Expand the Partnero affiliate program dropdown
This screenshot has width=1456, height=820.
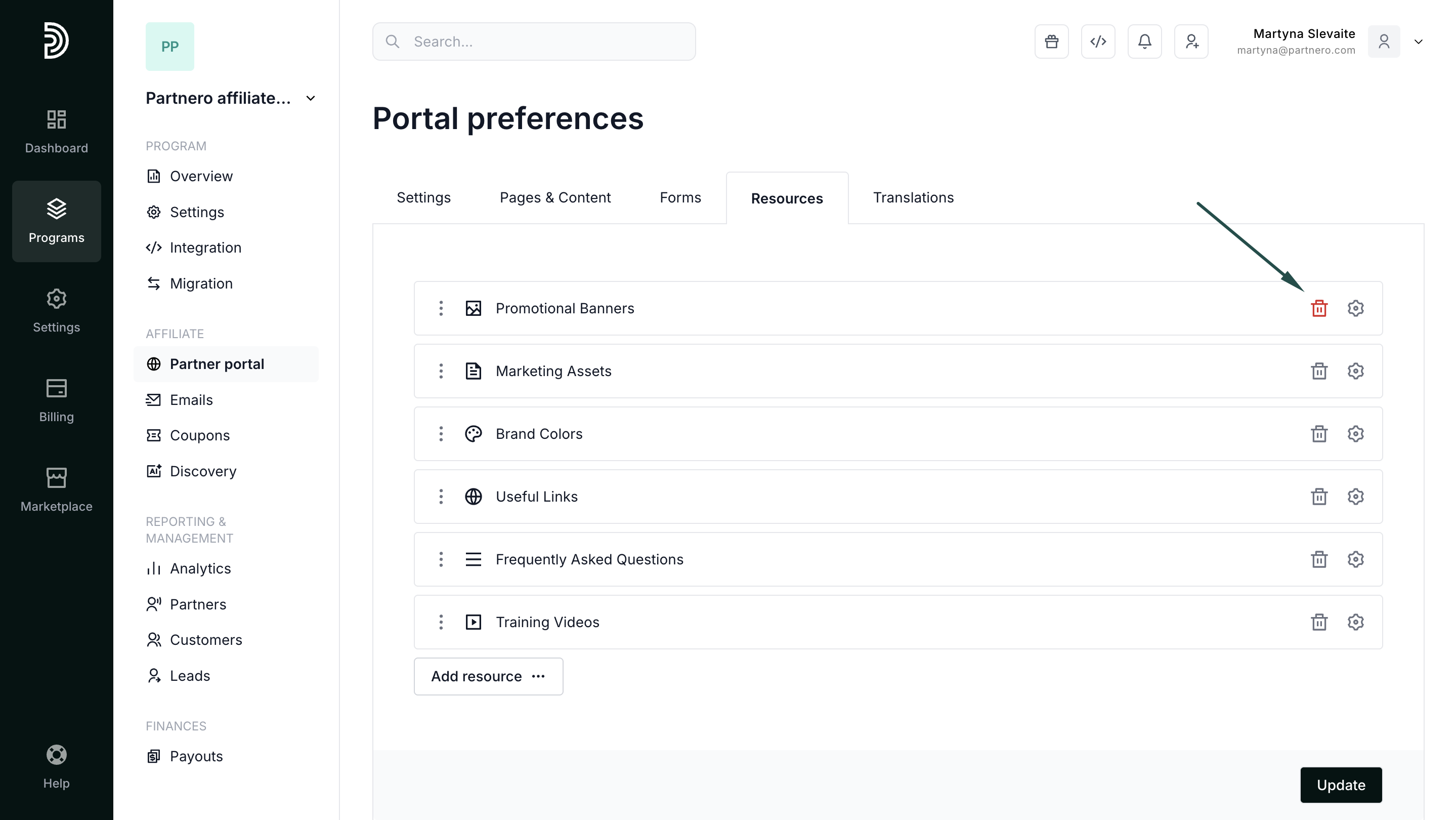[x=310, y=98]
